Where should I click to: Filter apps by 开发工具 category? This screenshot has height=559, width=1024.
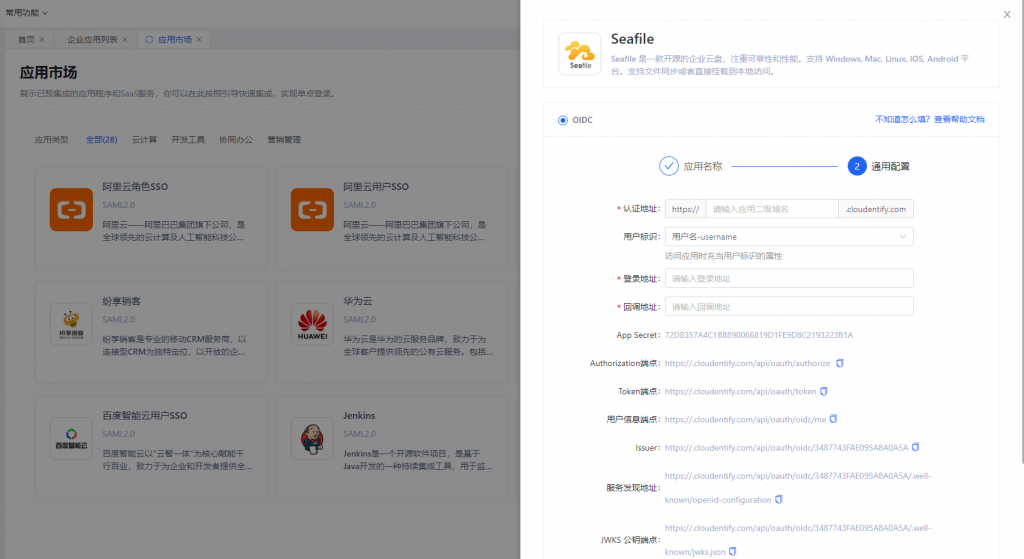point(188,140)
